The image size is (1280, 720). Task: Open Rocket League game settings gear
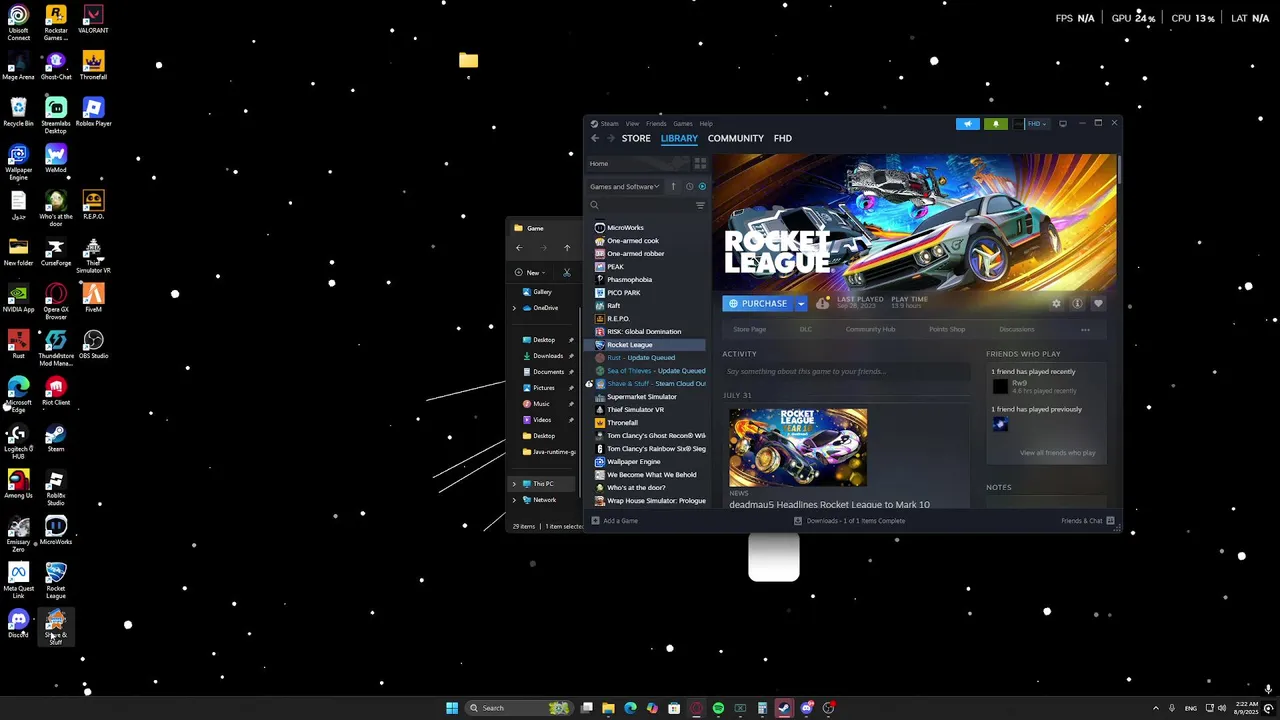click(x=1056, y=303)
